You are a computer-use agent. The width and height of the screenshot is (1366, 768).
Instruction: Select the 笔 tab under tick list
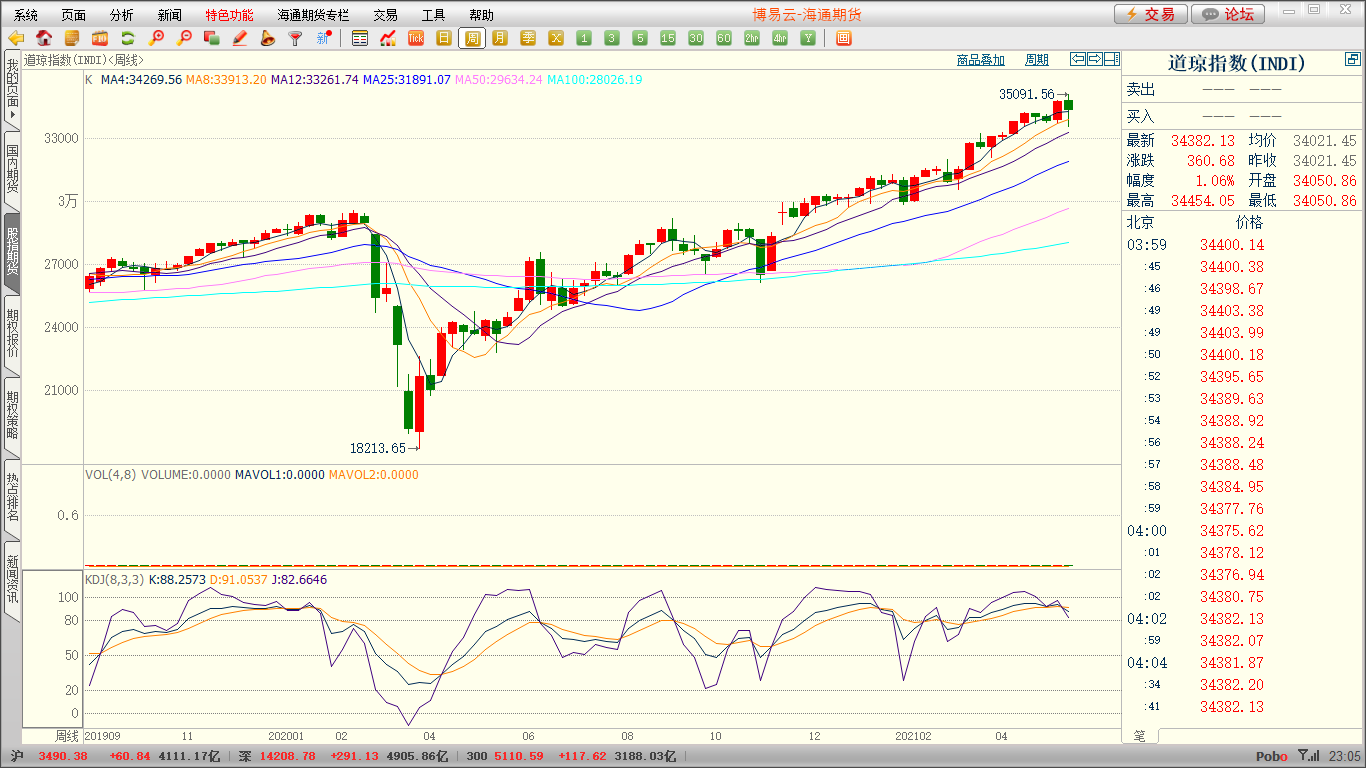(x=1139, y=736)
